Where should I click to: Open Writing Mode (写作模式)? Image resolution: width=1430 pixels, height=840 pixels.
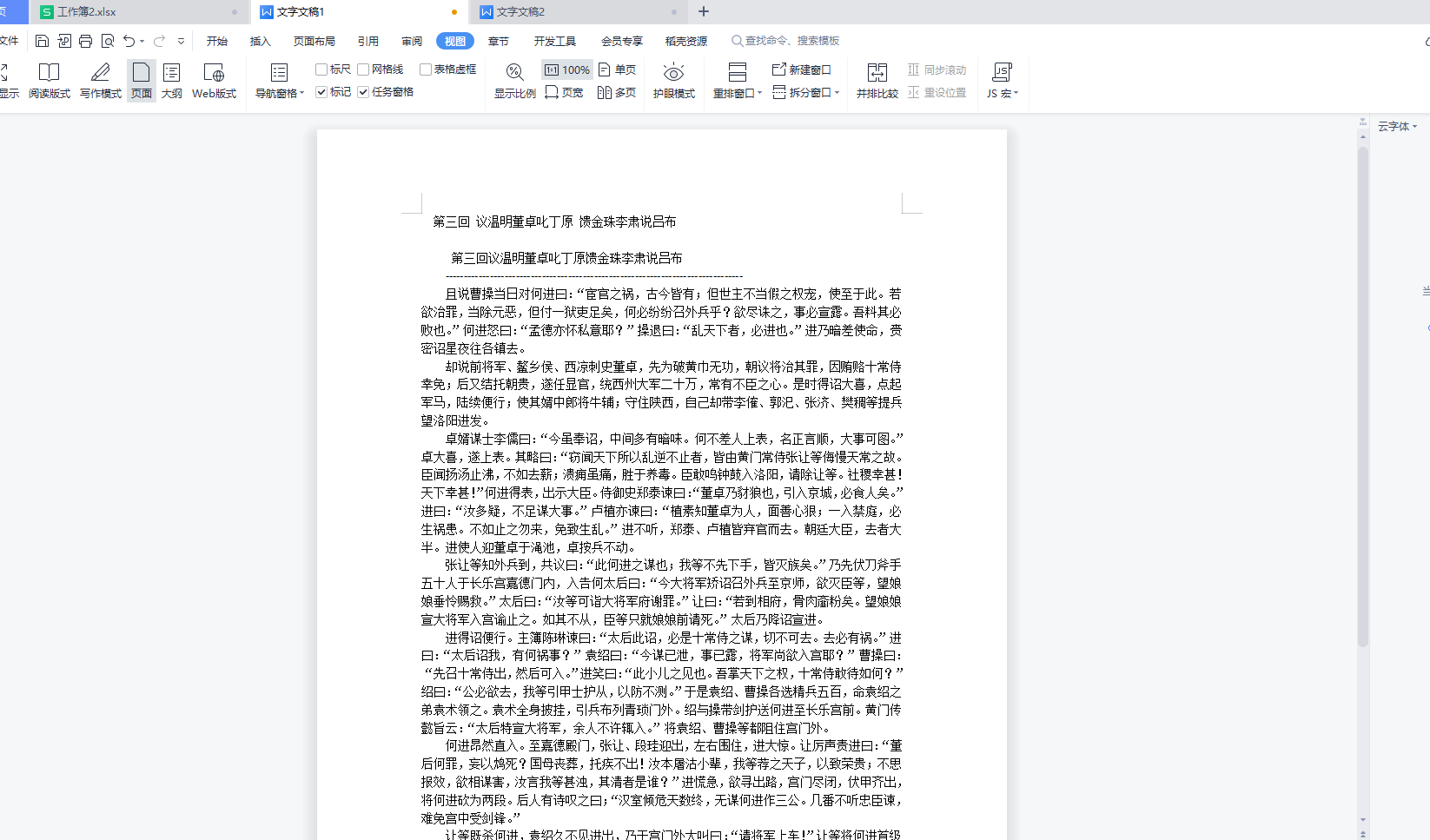(x=100, y=80)
